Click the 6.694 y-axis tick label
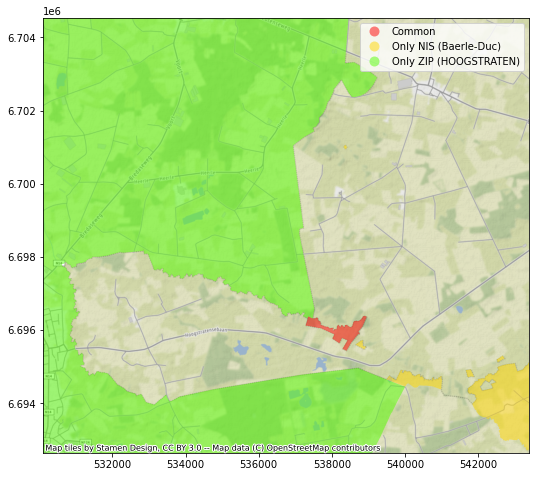535x477 pixels. (x=21, y=404)
